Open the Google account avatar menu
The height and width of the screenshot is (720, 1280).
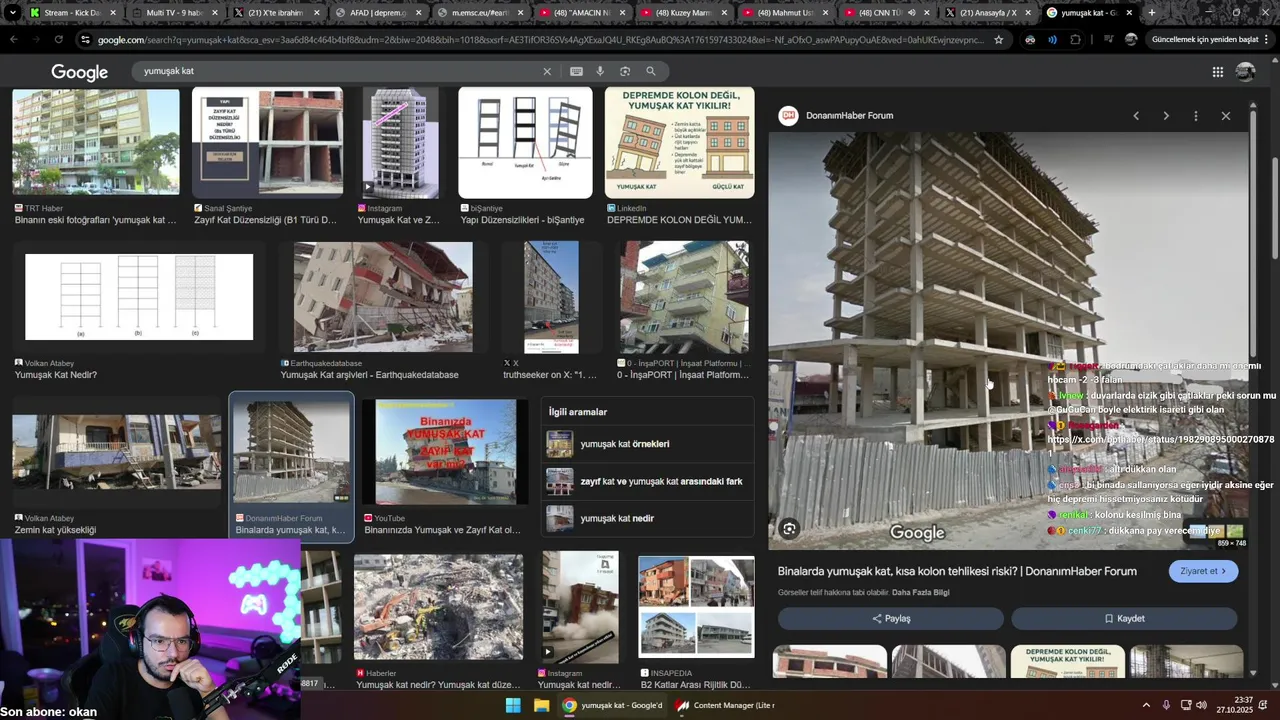[1245, 72]
